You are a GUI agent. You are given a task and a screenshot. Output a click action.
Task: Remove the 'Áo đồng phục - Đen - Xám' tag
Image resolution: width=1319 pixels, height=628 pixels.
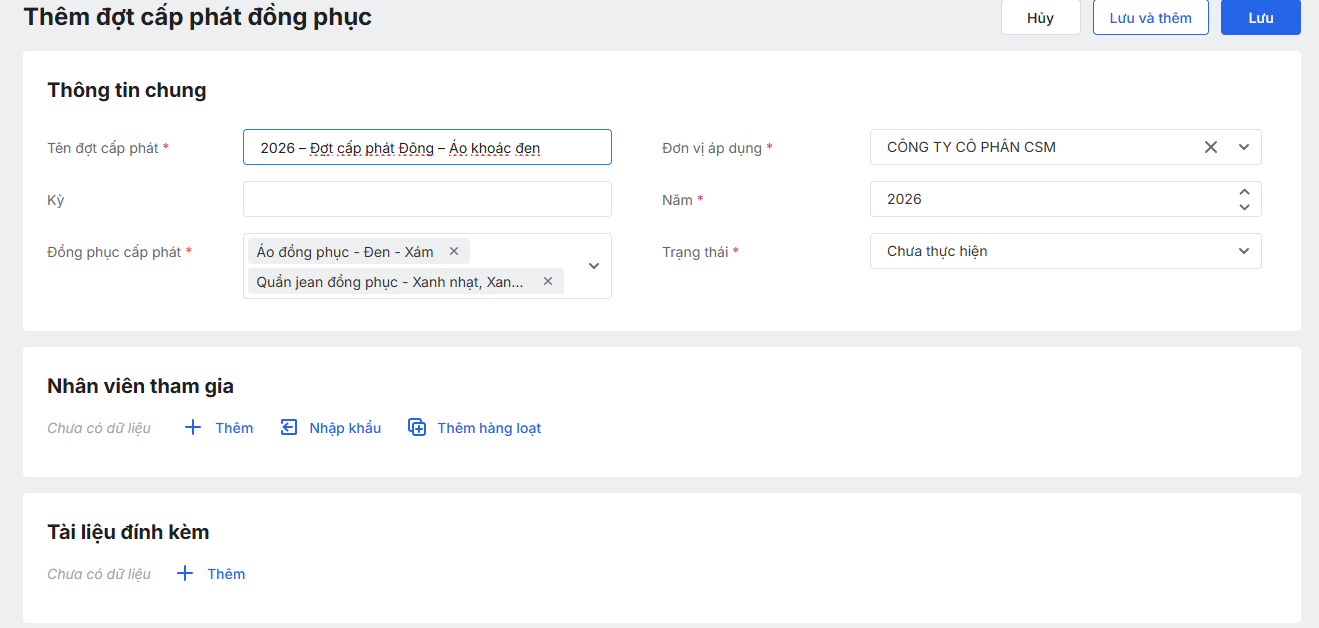point(454,252)
